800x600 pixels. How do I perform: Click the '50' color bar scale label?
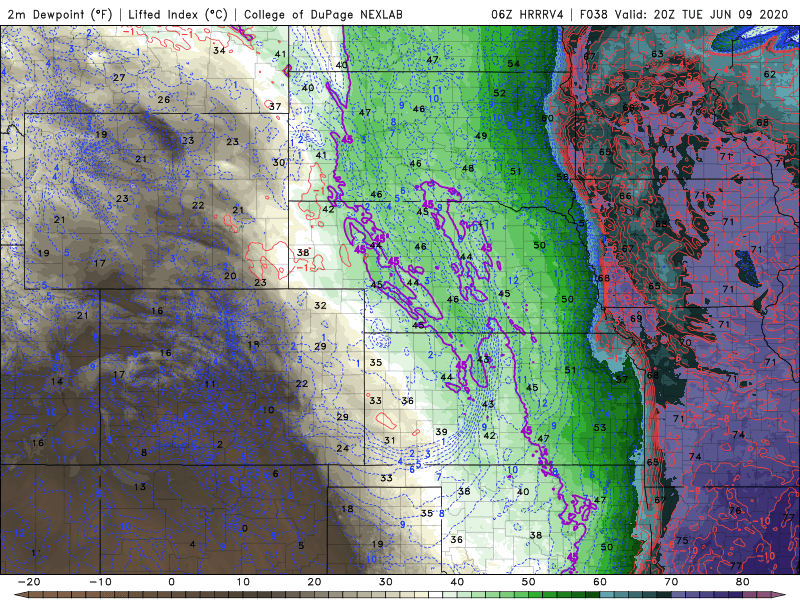point(529,582)
